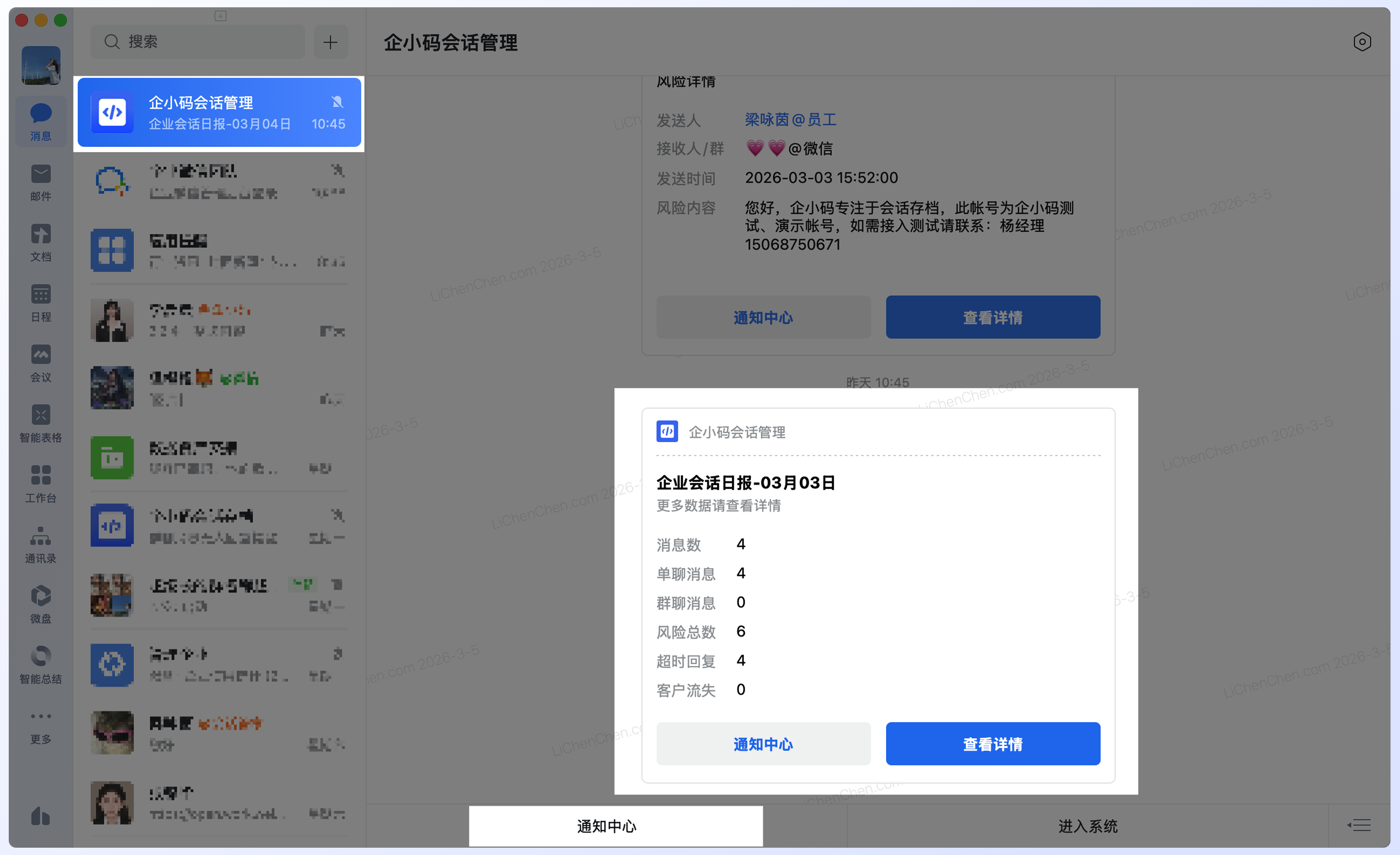Click the mute bell icon on 企小码会话管理 chat

(x=337, y=102)
